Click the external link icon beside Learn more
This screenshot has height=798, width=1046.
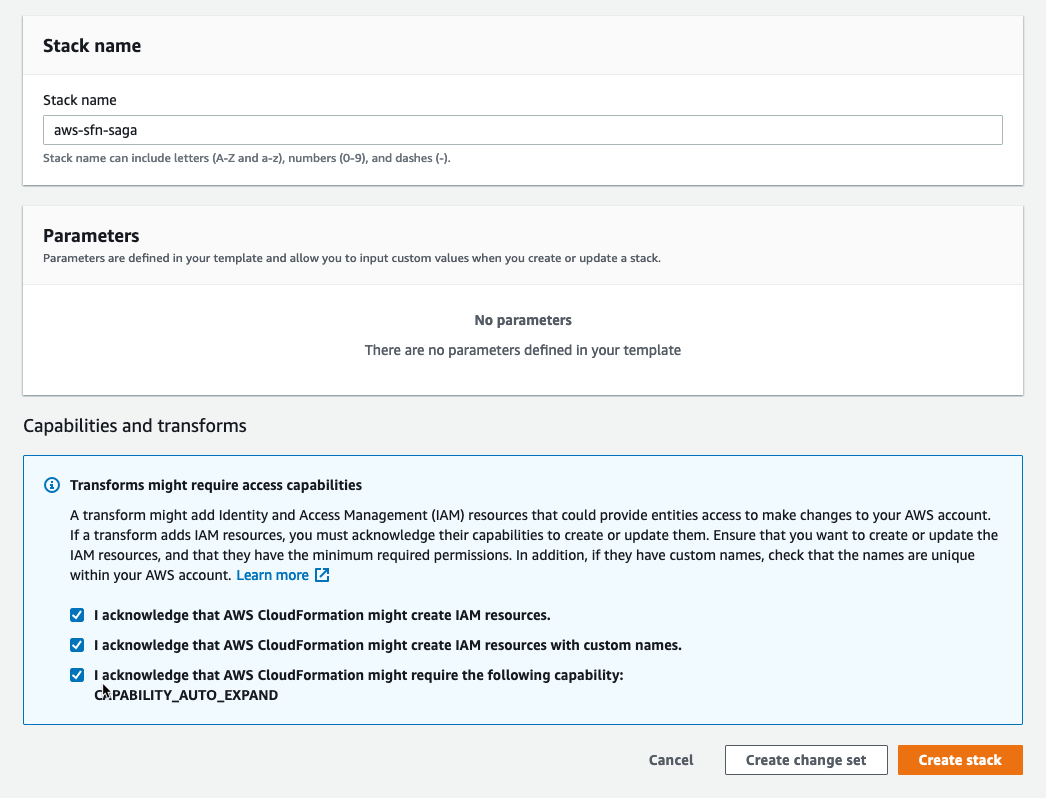point(322,575)
